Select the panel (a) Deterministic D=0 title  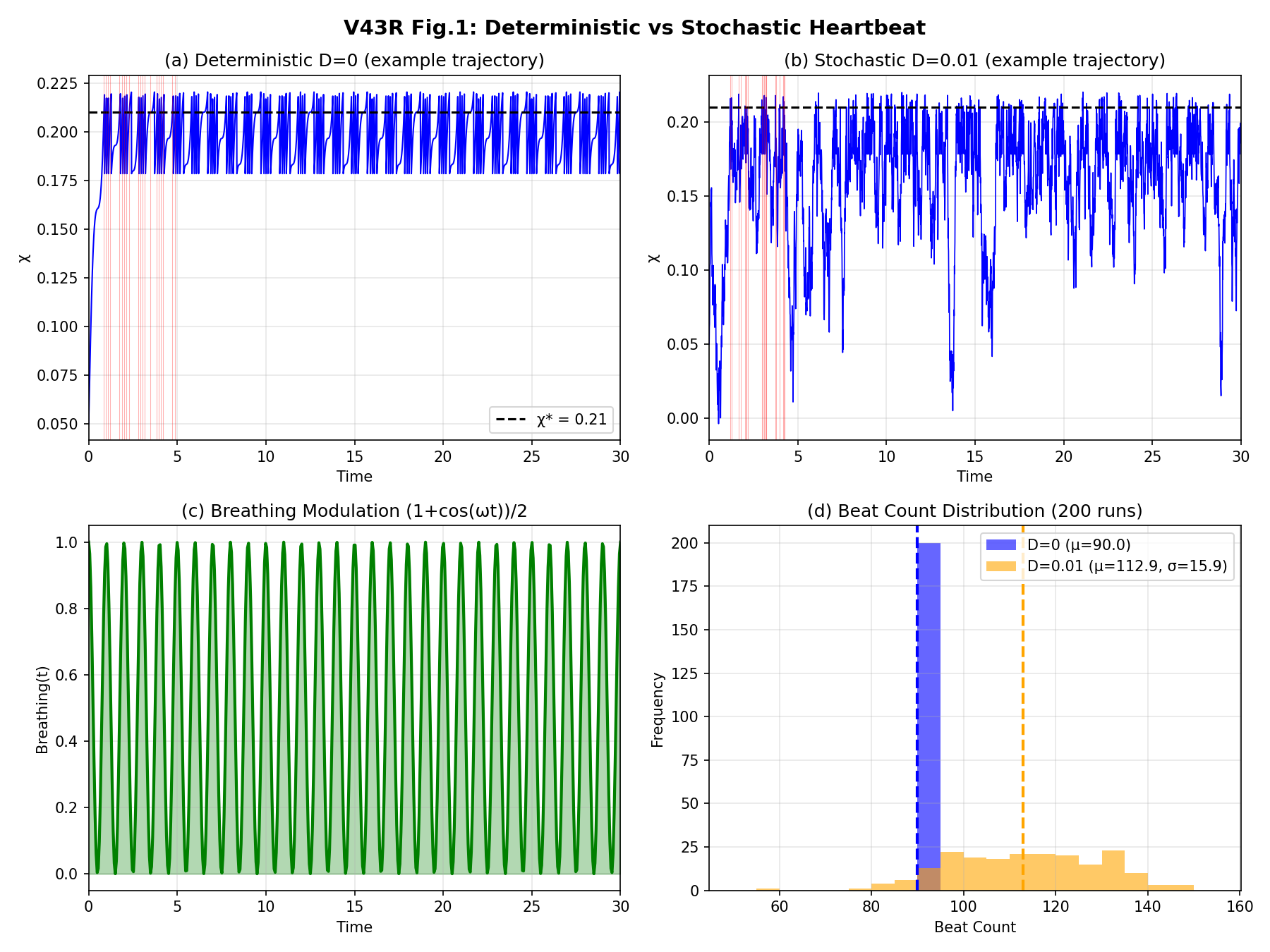coord(354,61)
